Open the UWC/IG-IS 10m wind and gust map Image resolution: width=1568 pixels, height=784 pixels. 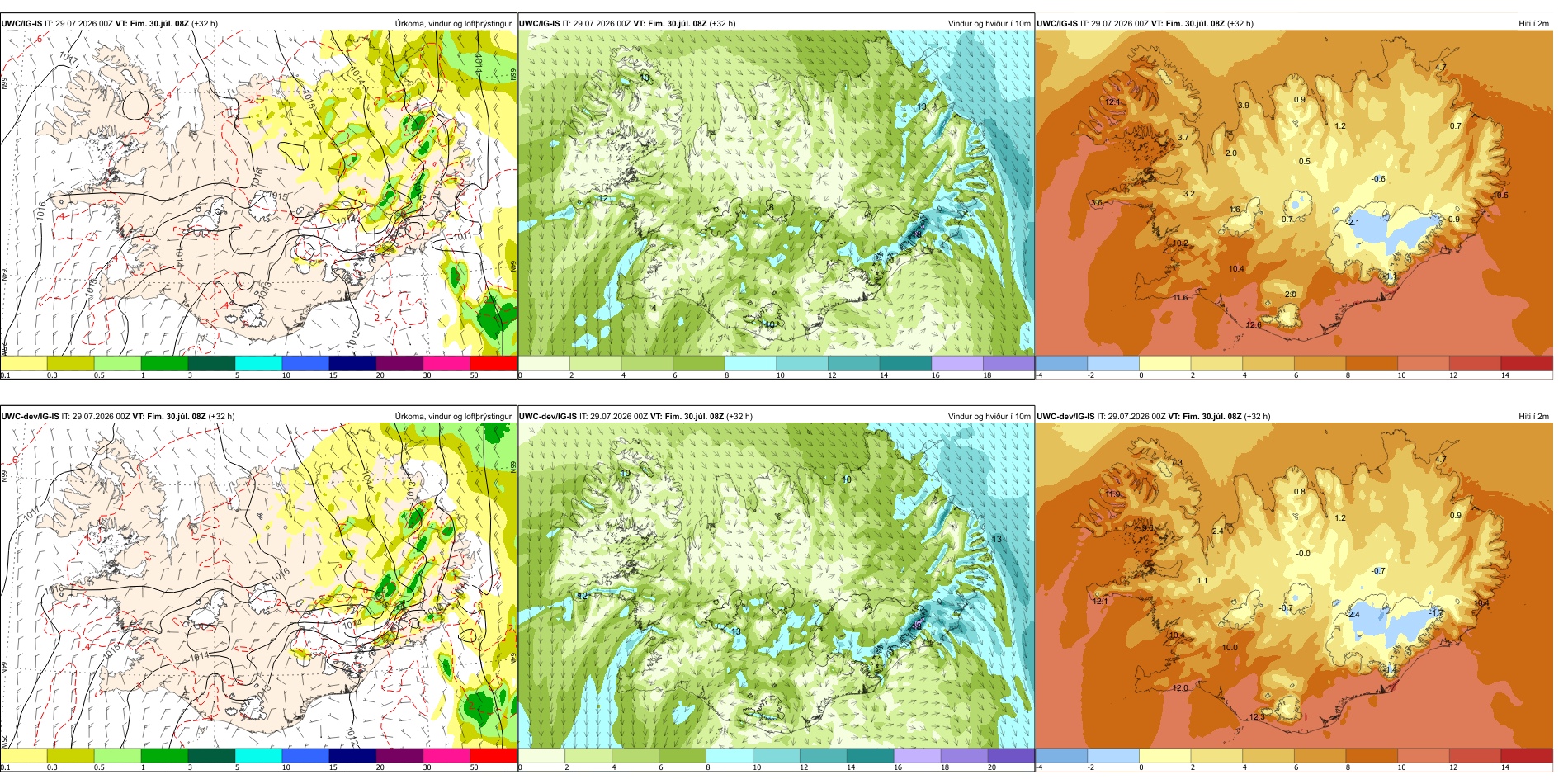pyautogui.click(x=776, y=193)
